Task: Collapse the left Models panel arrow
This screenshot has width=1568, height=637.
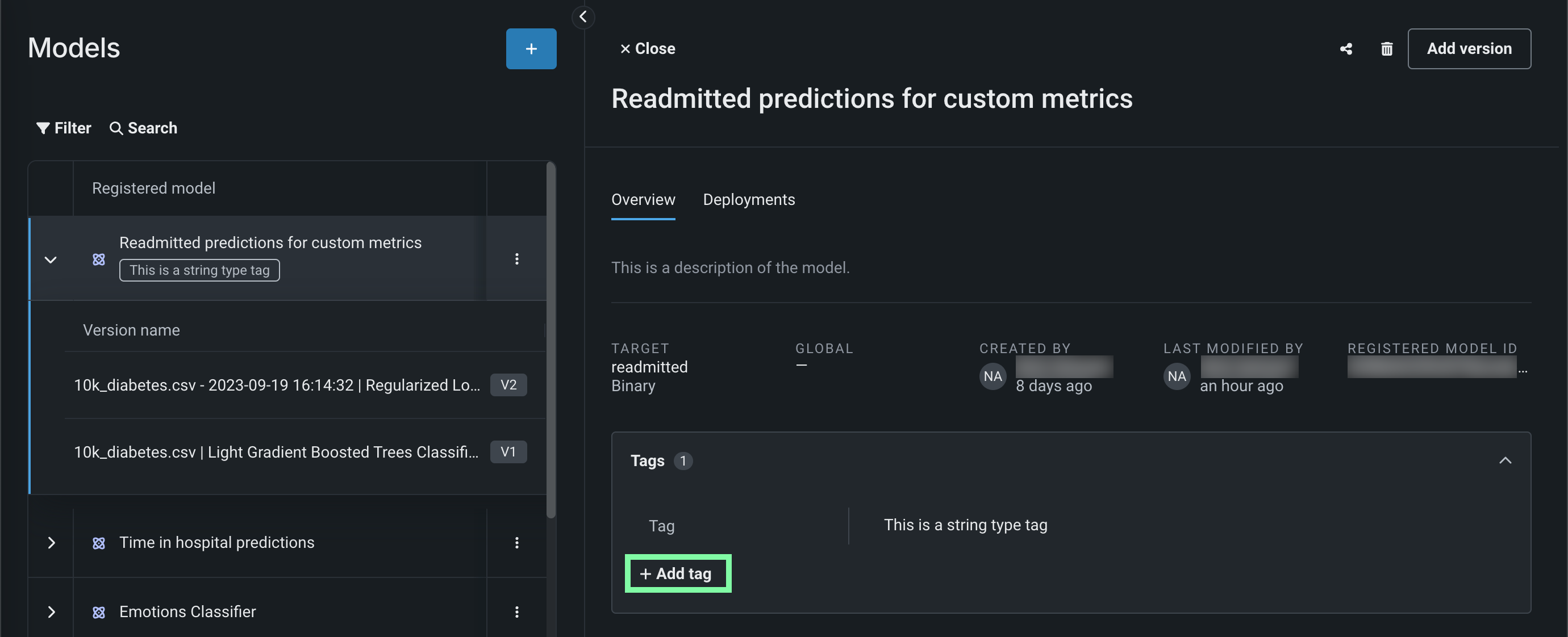Action: pos(582,16)
